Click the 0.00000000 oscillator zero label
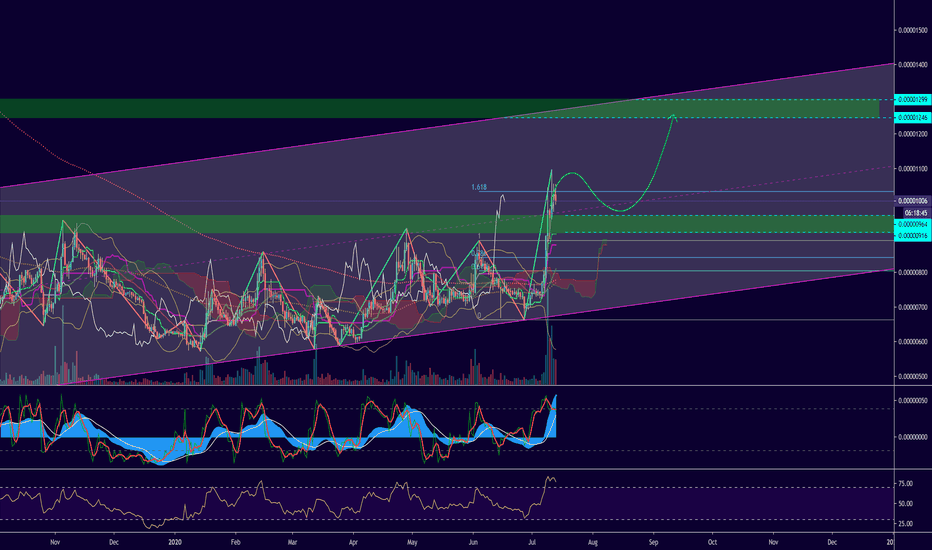The height and width of the screenshot is (550, 932). [x=912, y=437]
